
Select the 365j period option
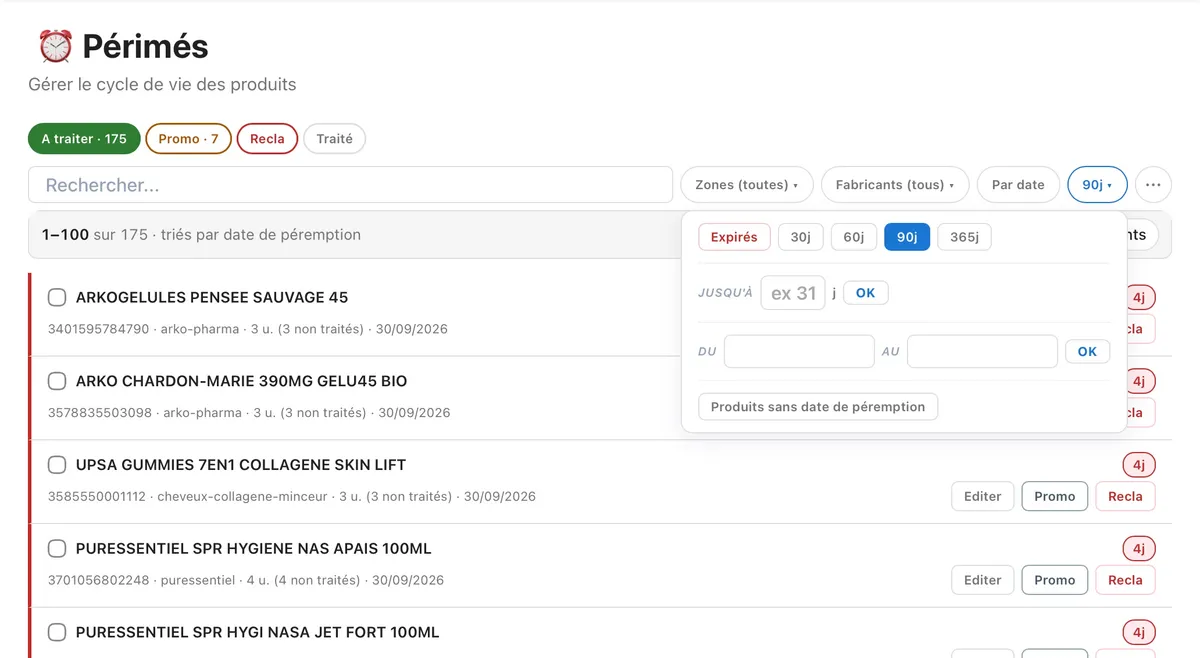click(x=964, y=237)
